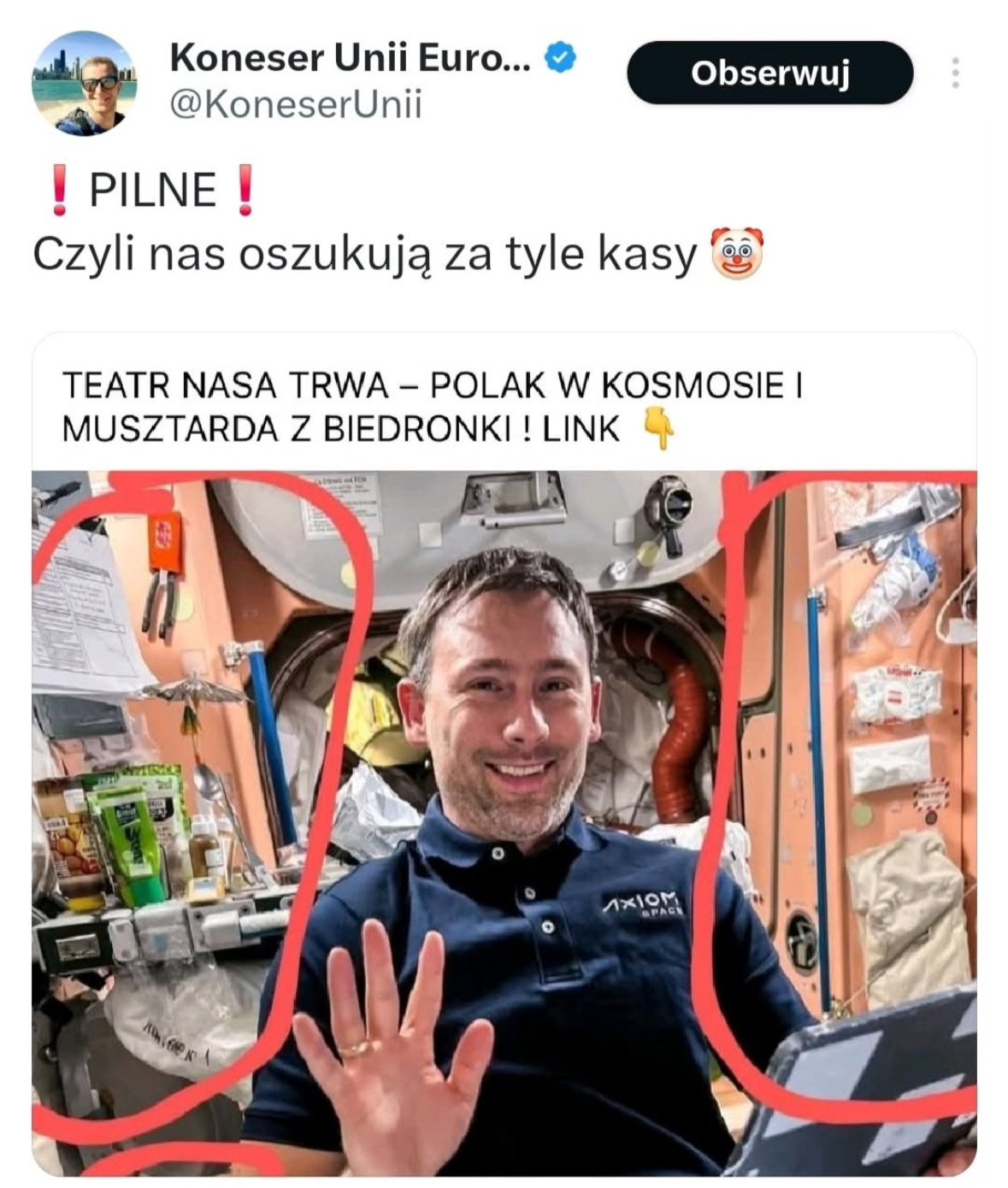This screenshot has width=1008, height=1188.
Task: Open the Koneser Unii profile avatar
Action: tap(84, 84)
